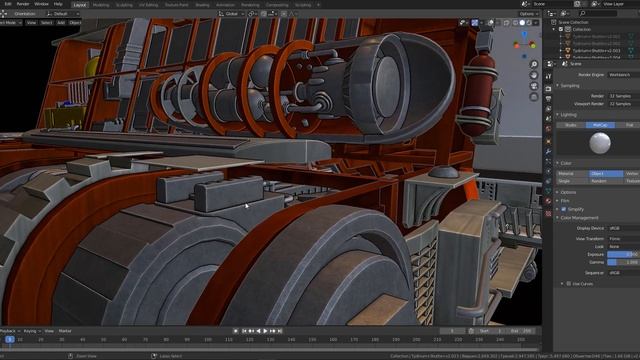Open the Window menu
640x360 pixels.
(x=41, y=4)
